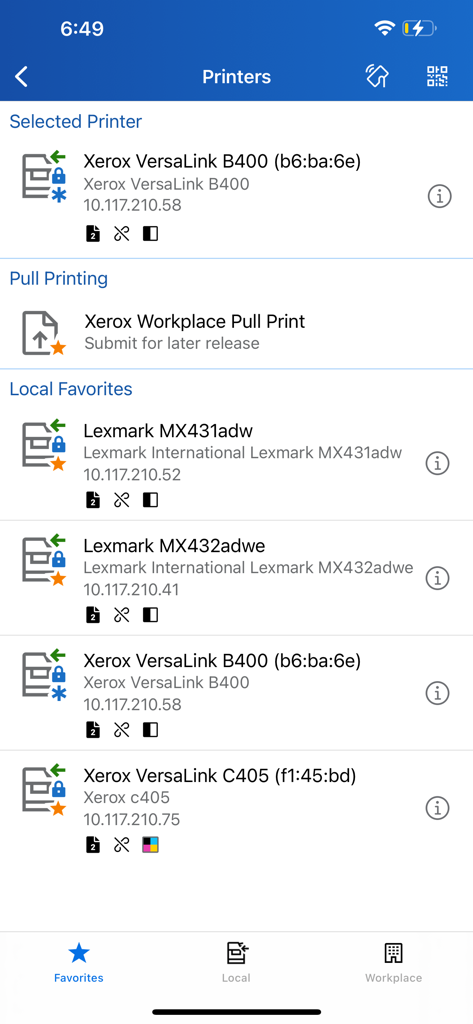The height and width of the screenshot is (1024, 473).
Task: Tap the Wi-Fi status bar icon
Action: click(385, 28)
